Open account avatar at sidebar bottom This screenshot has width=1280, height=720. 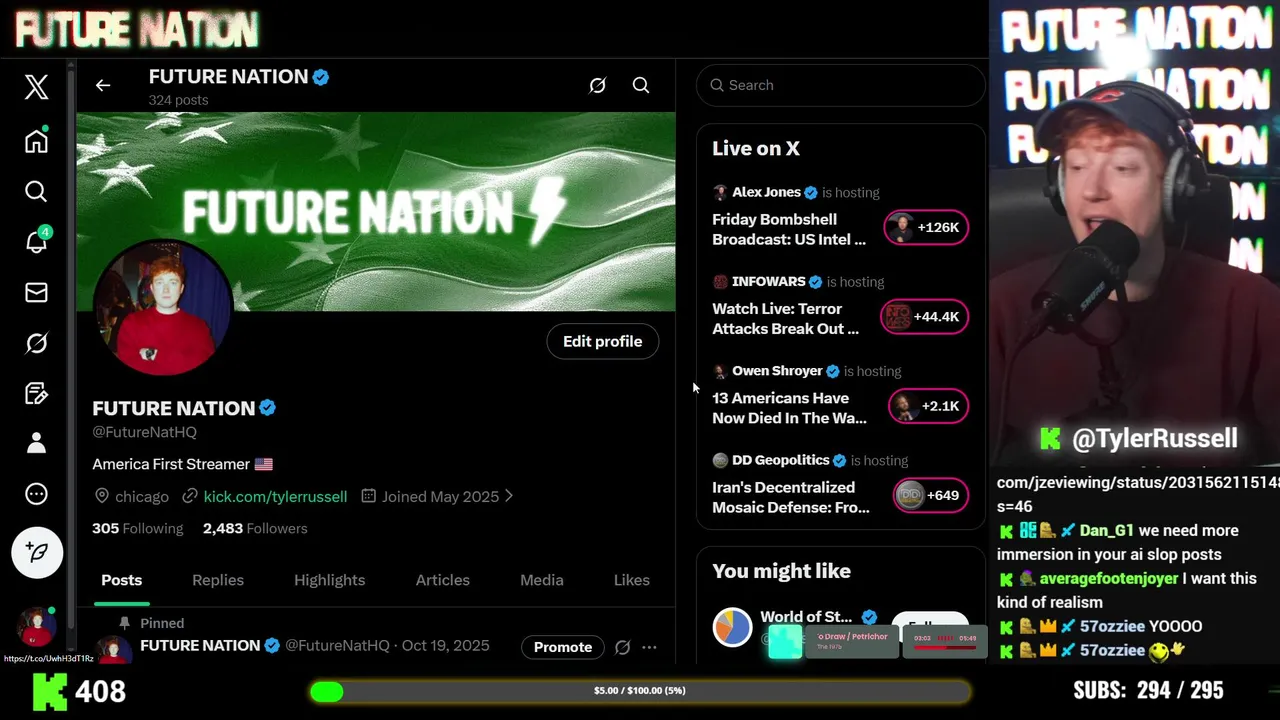point(36,626)
